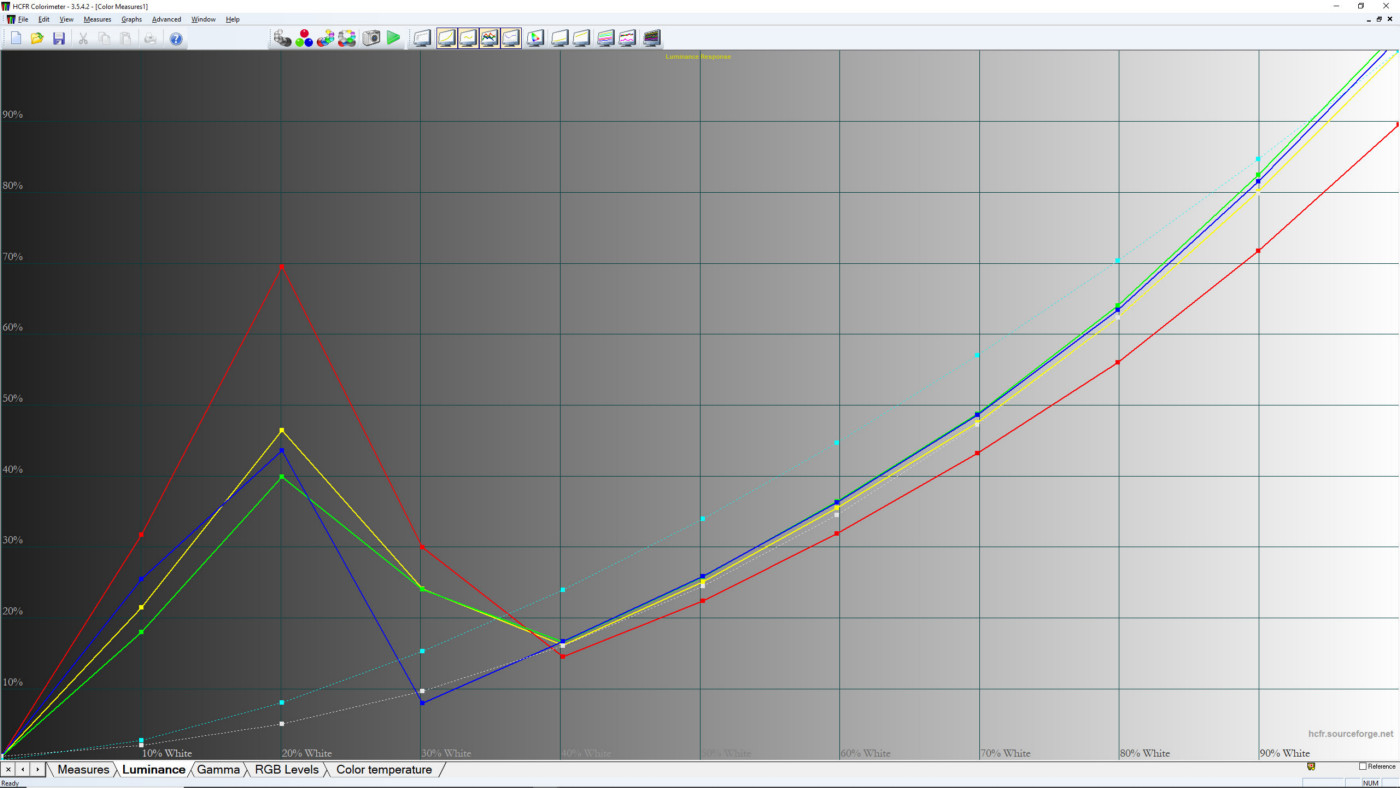Create a new document with the New icon
Image resolution: width=1400 pixels, height=788 pixels.
tap(15, 38)
